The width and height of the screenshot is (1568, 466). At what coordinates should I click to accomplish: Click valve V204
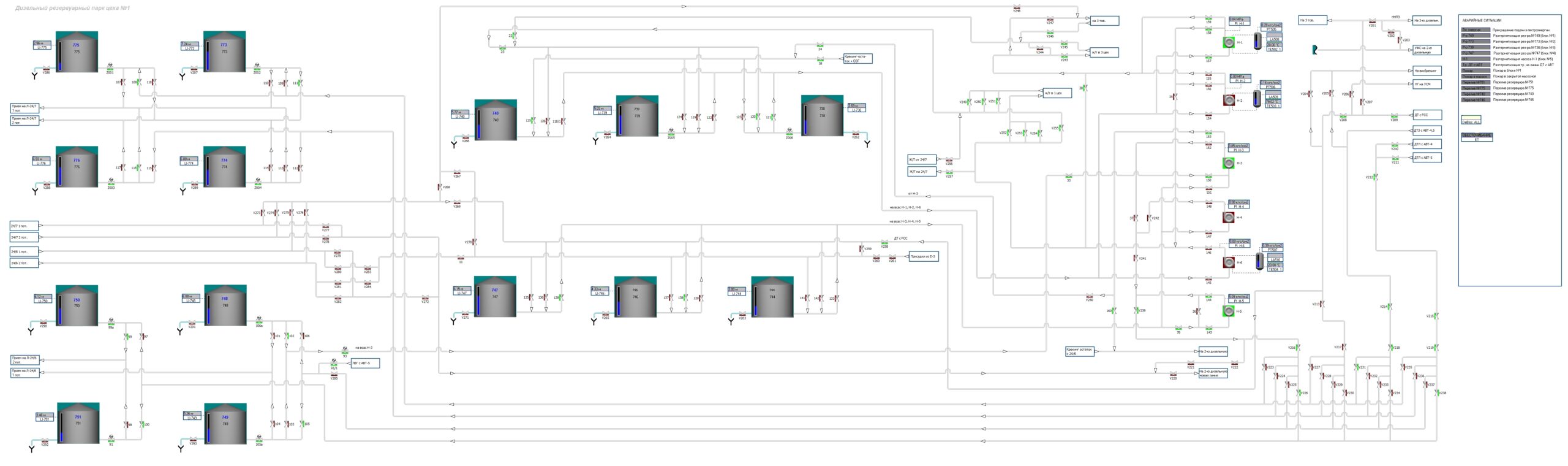coord(1311,94)
